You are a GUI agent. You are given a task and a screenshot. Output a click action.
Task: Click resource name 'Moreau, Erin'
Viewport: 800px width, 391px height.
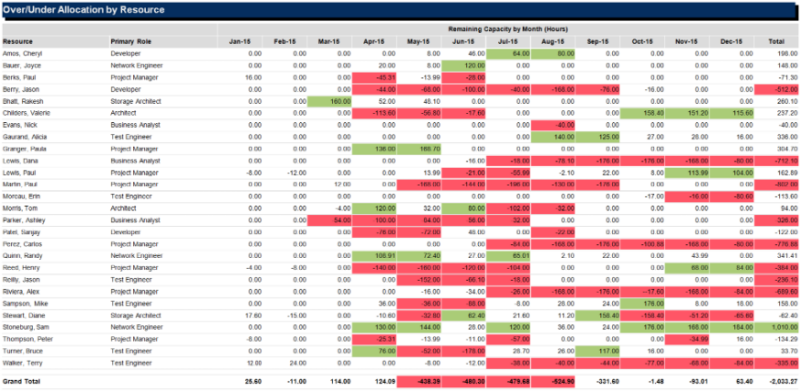[20, 197]
